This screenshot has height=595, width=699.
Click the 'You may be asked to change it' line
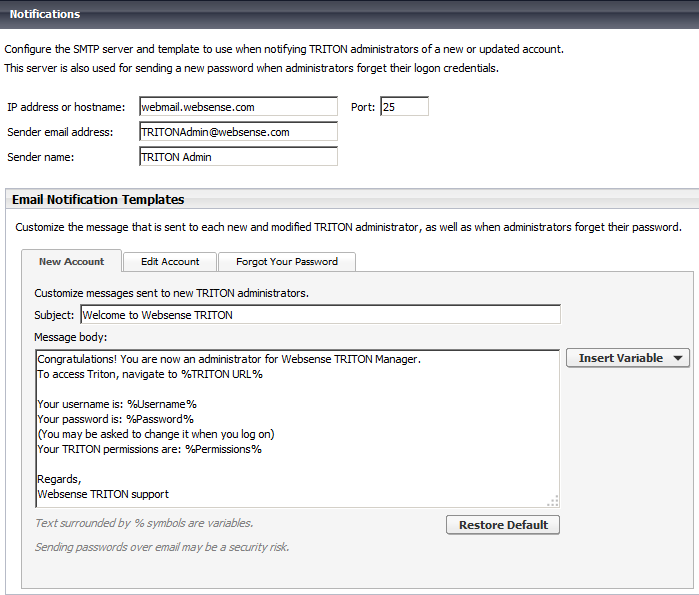click(156, 435)
